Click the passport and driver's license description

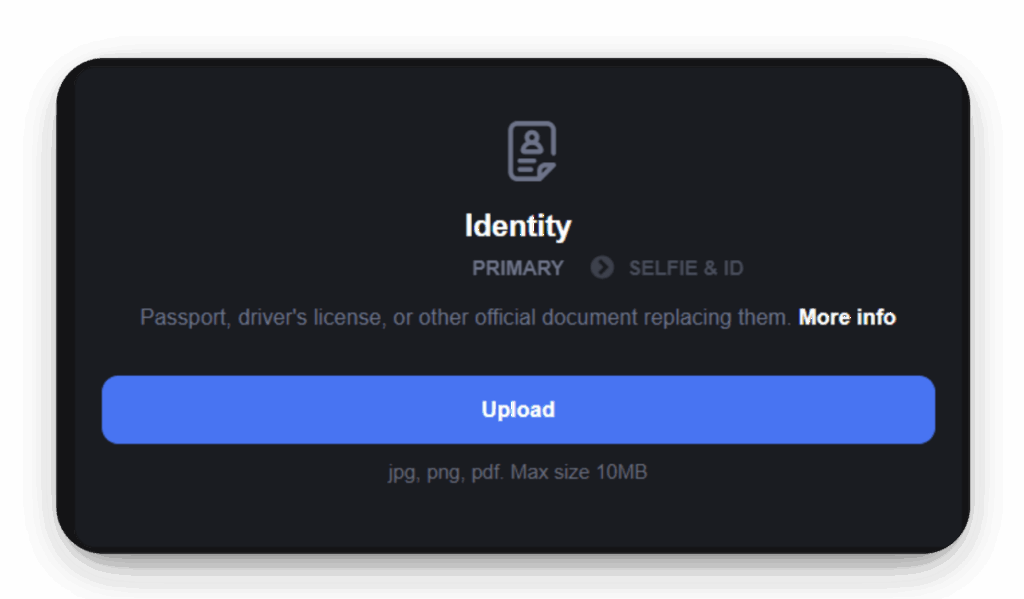click(x=465, y=317)
